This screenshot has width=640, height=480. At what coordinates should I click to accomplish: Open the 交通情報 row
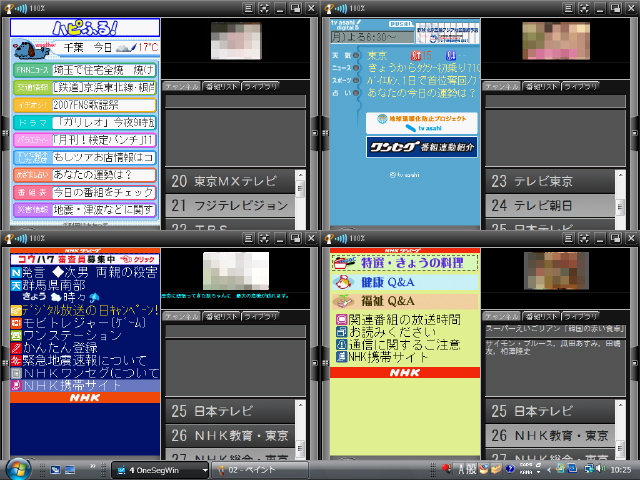pyautogui.click(x=84, y=87)
